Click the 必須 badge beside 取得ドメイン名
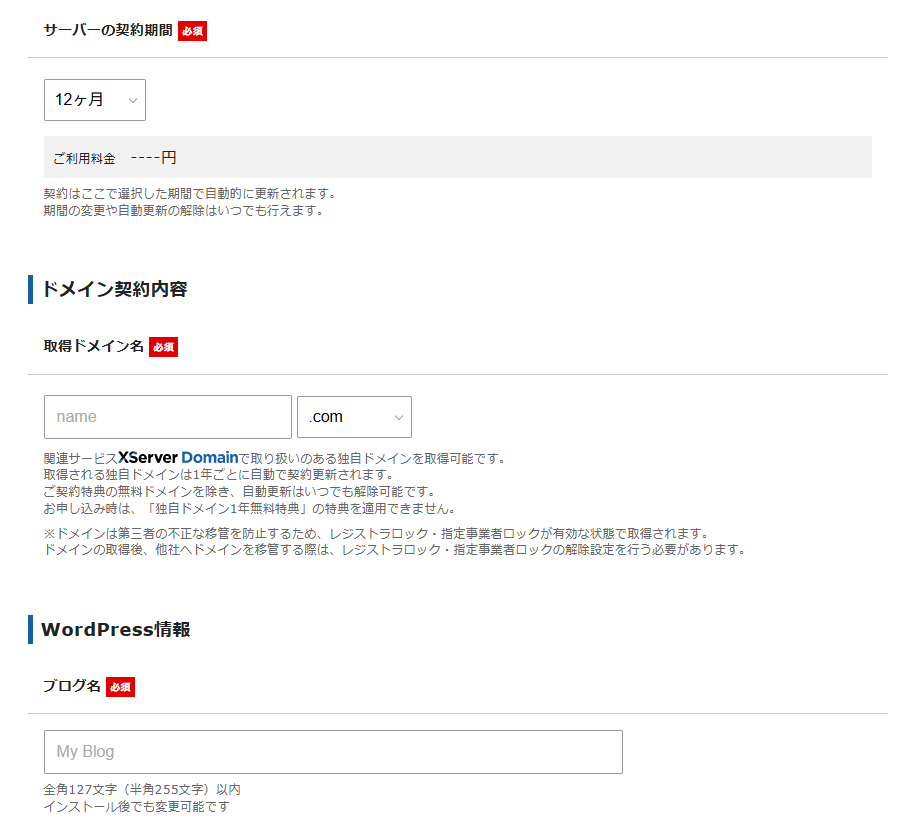 [163, 347]
